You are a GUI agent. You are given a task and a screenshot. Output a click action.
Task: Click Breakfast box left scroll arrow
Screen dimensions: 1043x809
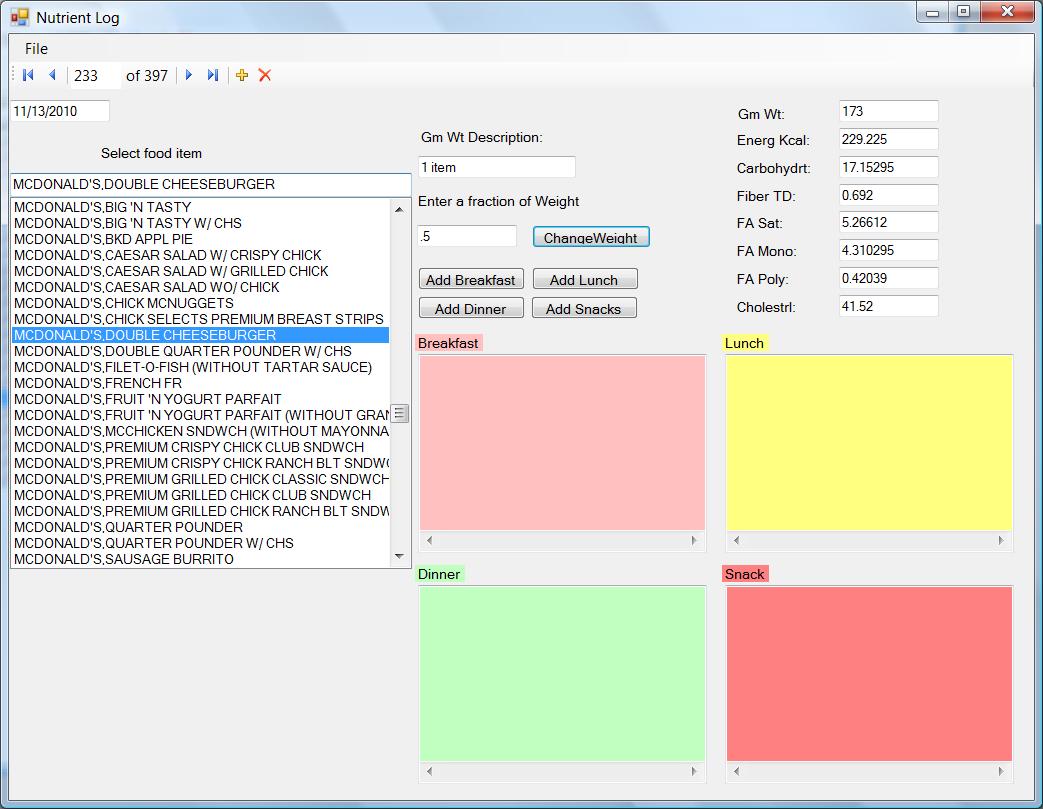coord(429,540)
